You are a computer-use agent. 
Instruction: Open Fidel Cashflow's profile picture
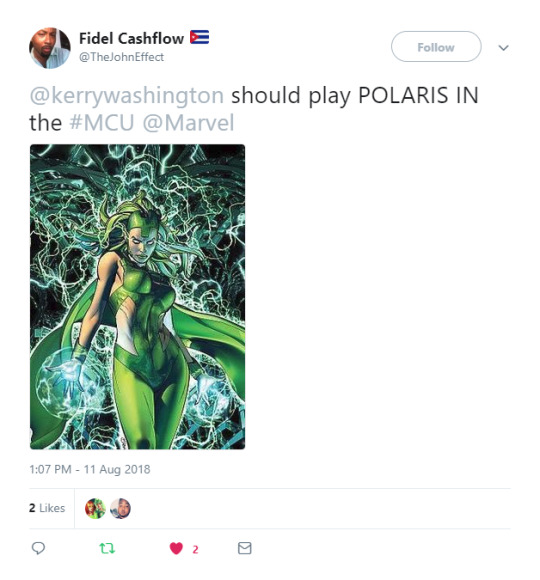pyautogui.click(x=50, y=48)
